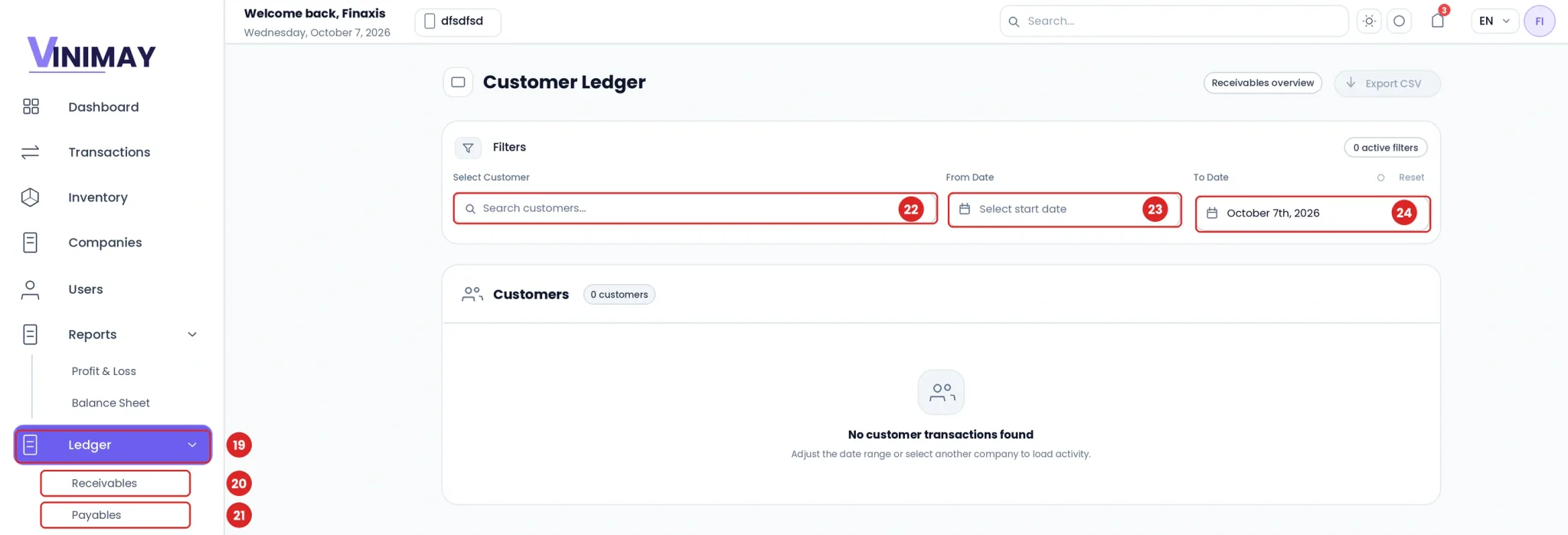Click the Companies document icon
Viewport: 1568px width, 535px height.
30,243
